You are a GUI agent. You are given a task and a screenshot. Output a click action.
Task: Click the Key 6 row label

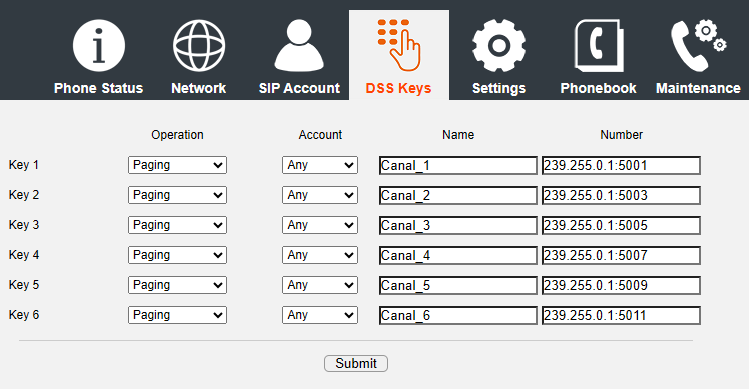click(24, 315)
